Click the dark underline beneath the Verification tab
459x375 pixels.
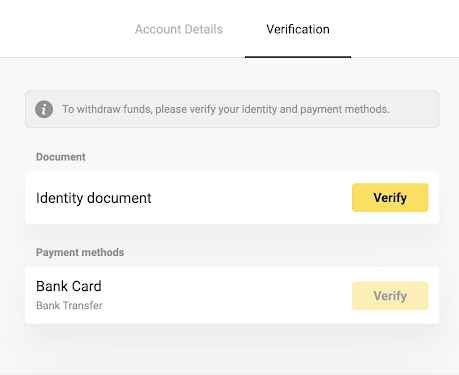click(298, 57)
